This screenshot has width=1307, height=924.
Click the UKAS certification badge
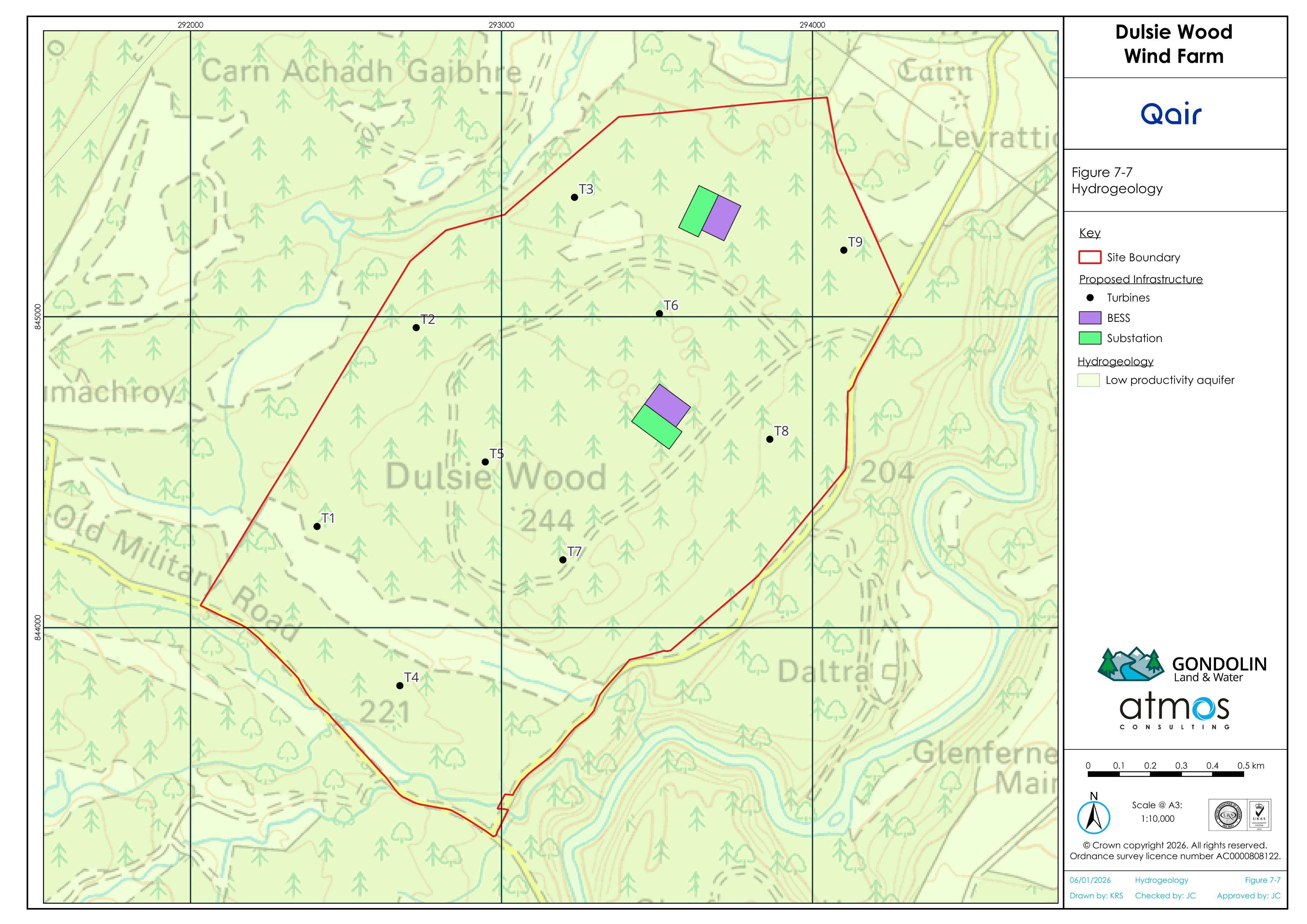pyautogui.click(x=1258, y=815)
